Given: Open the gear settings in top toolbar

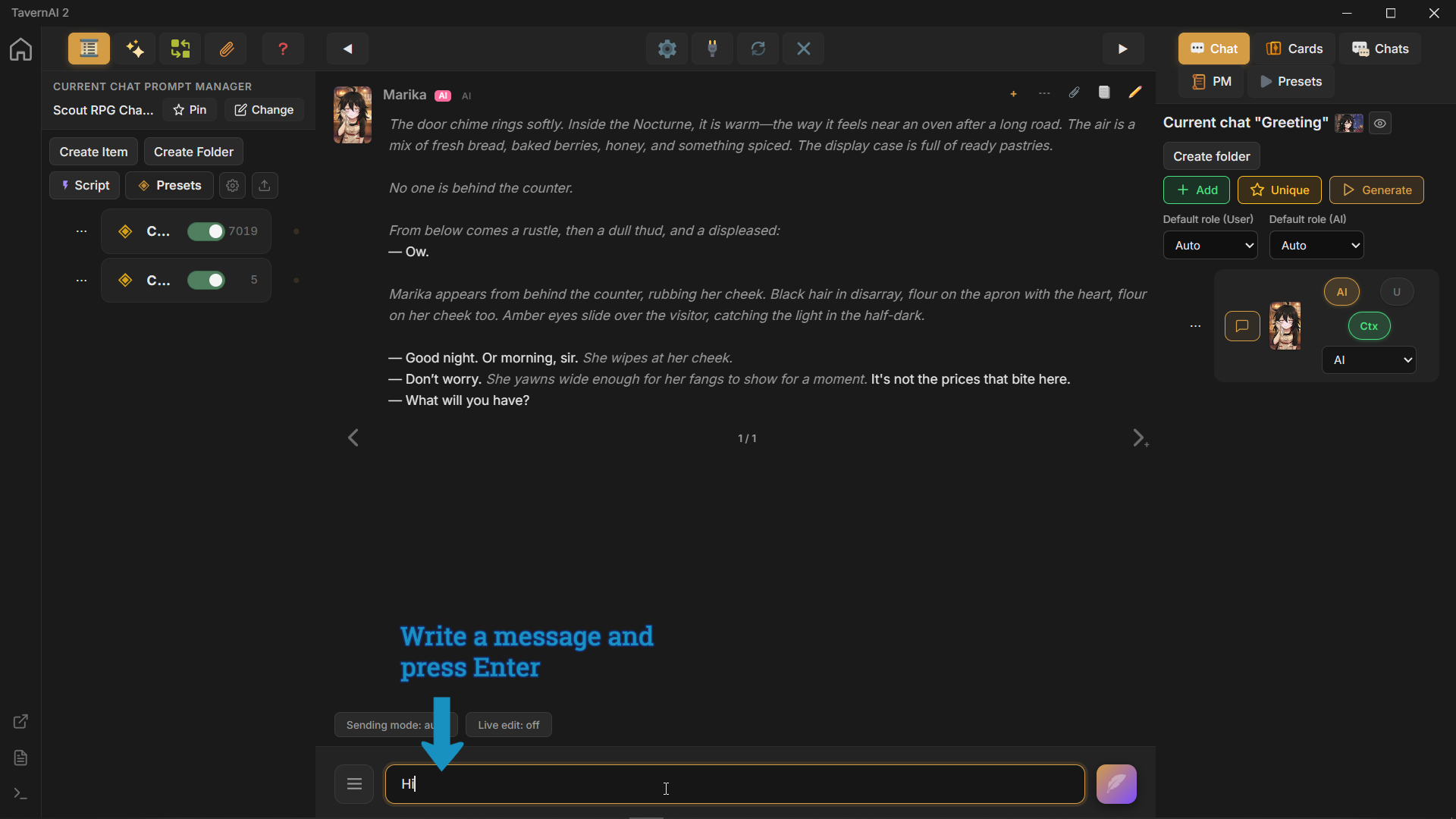Looking at the screenshot, I should (667, 49).
